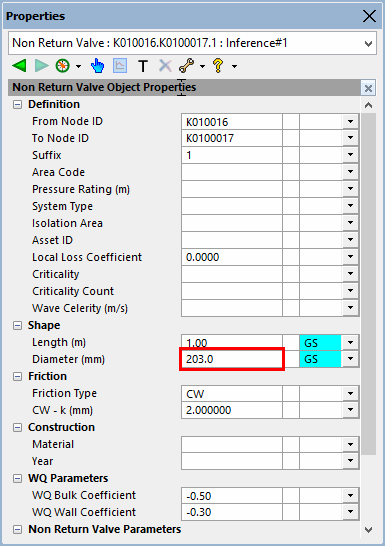Collapse the Friction section
Image resolution: width=385 pixels, height=546 pixels.
click(x=17, y=376)
